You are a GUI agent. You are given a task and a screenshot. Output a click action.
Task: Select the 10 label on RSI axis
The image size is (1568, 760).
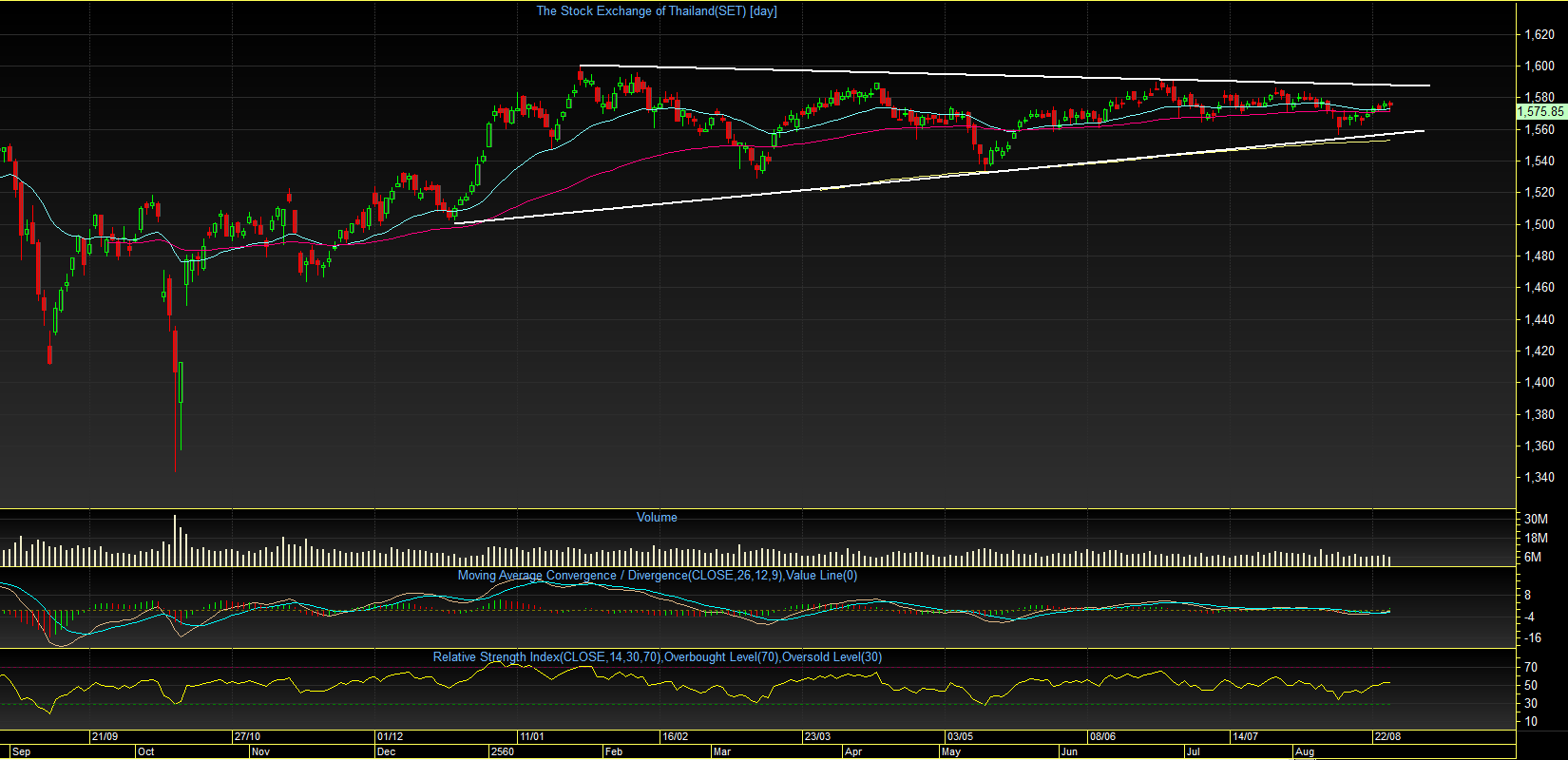(1530, 722)
